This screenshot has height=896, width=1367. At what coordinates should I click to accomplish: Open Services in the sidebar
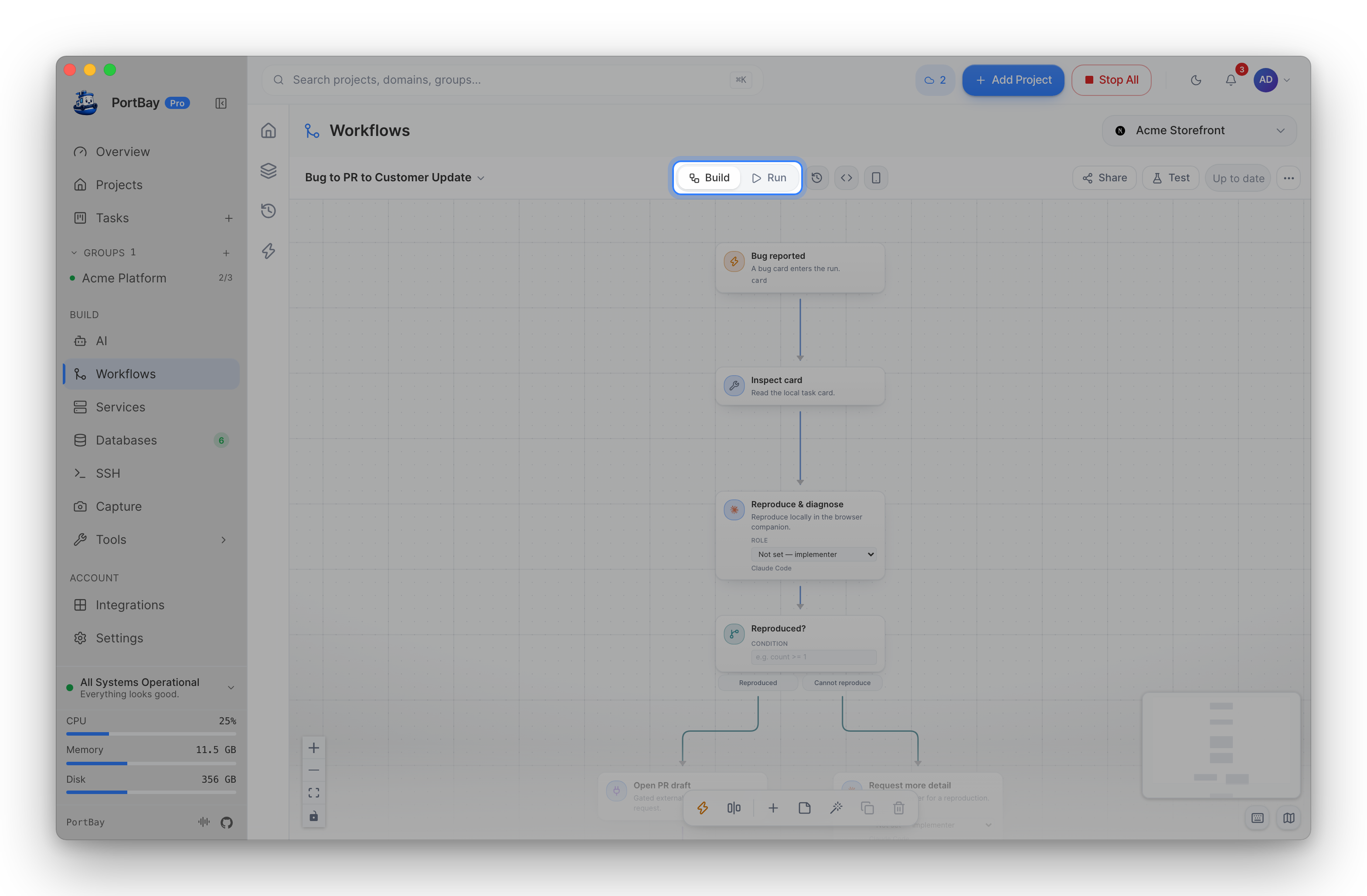151,407
